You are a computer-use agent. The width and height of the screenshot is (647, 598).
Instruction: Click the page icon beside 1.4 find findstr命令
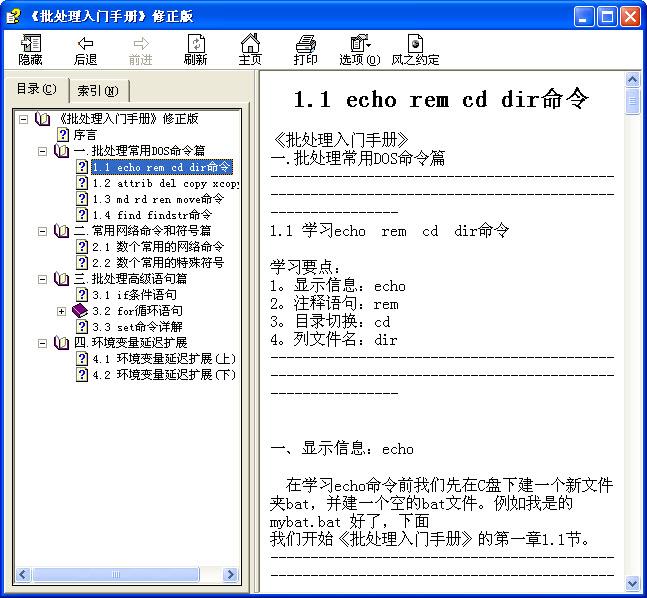pos(82,215)
